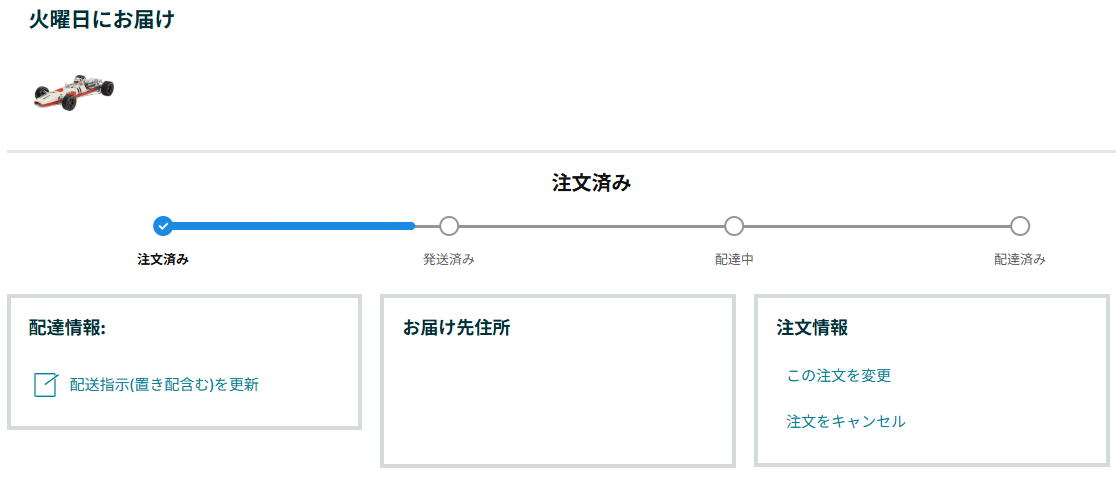Click the pencil edit icon in 配達情報

(x=45, y=385)
